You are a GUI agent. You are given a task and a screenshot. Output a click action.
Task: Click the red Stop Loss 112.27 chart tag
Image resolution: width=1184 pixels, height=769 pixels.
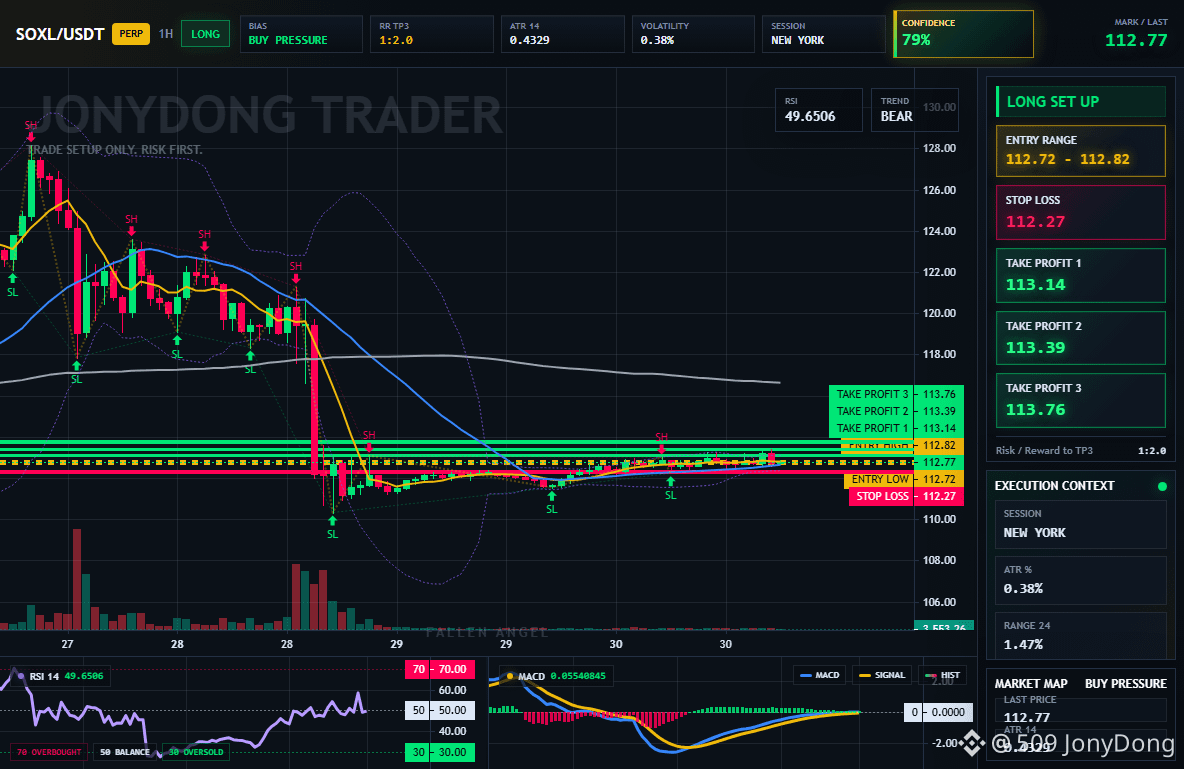906,496
